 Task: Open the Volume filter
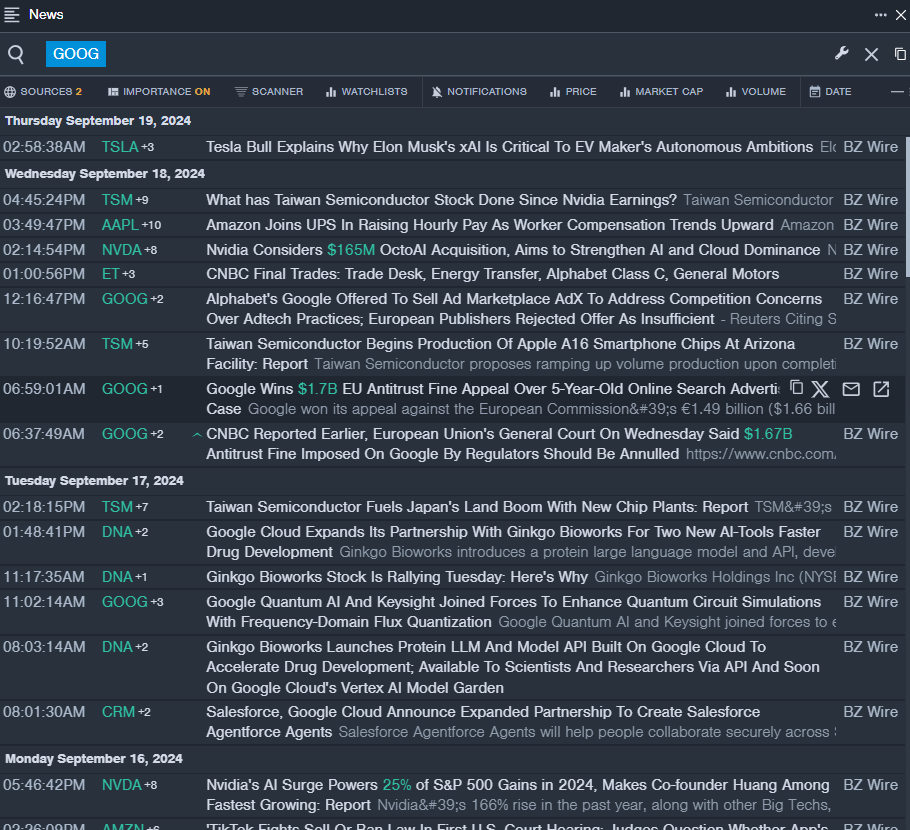(756, 92)
